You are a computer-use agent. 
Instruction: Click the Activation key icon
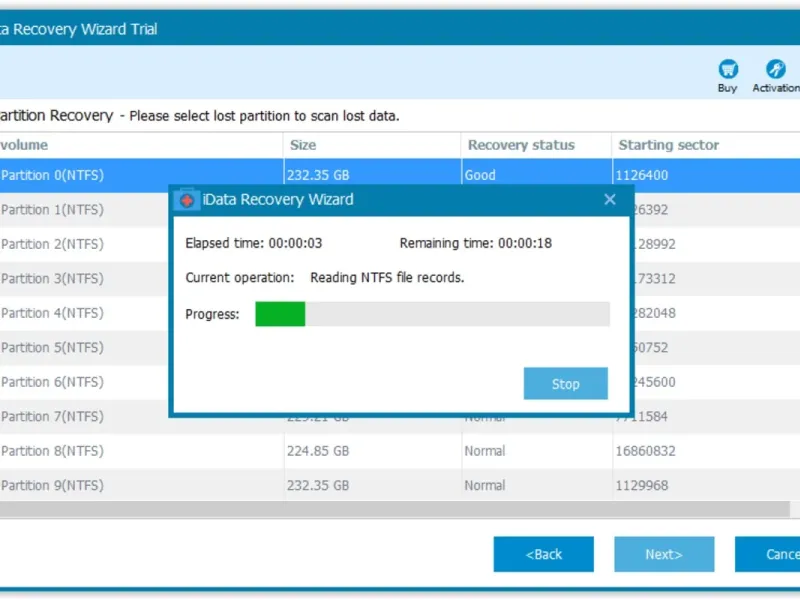776,69
